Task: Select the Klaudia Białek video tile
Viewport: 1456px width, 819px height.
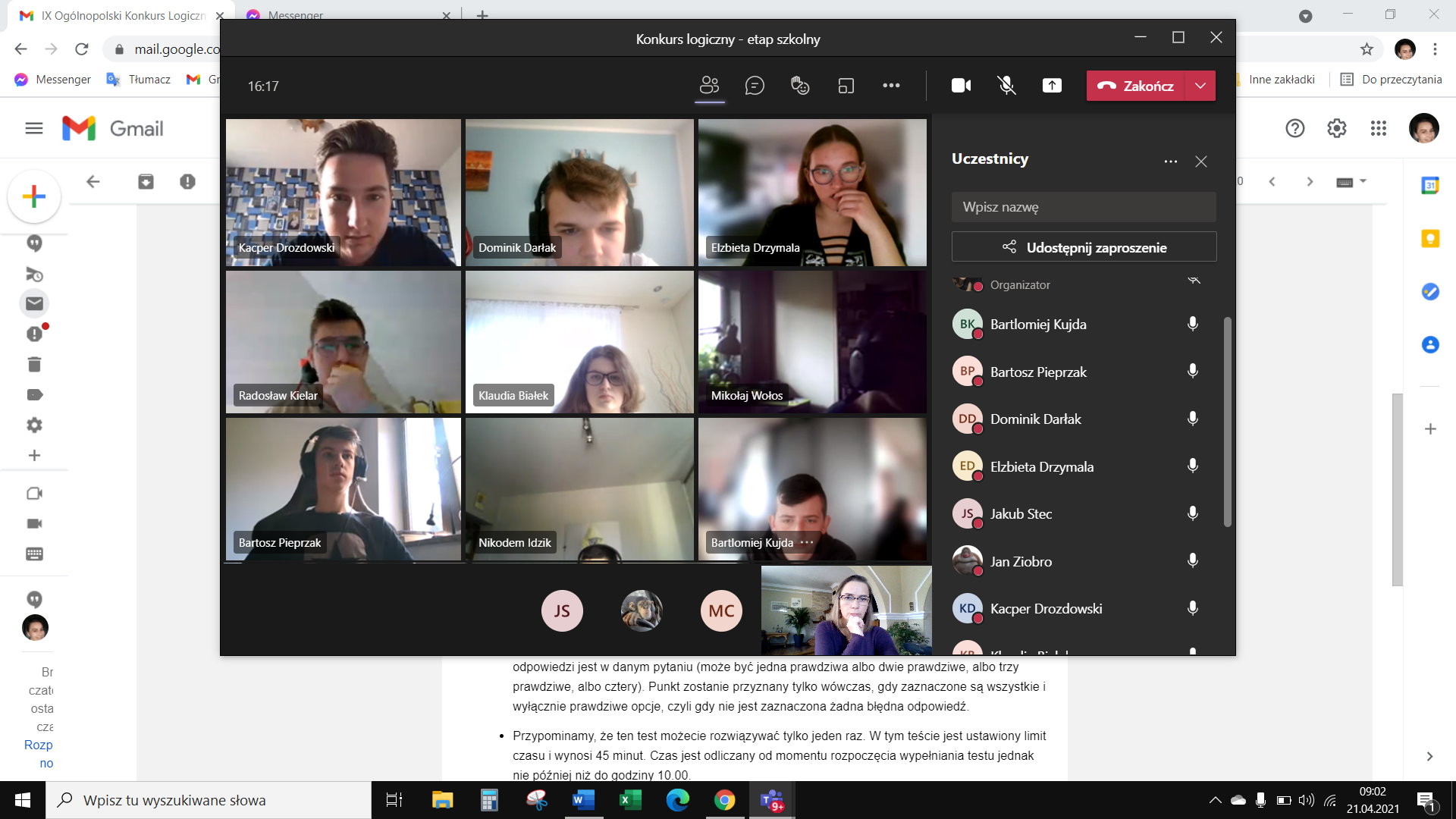Action: (x=579, y=342)
